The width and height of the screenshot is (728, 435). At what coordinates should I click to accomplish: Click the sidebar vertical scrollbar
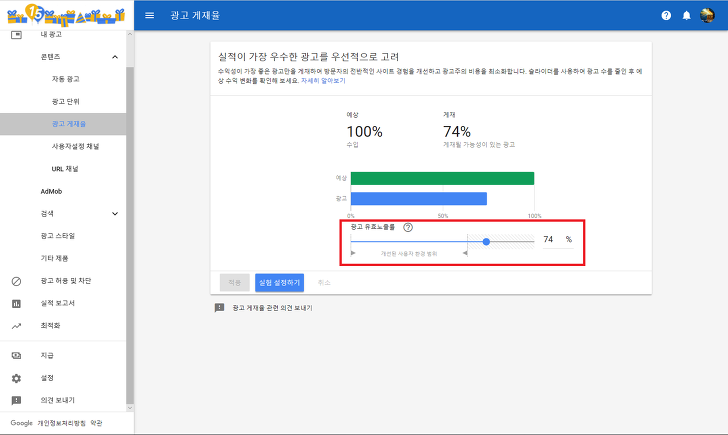coord(130,235)
